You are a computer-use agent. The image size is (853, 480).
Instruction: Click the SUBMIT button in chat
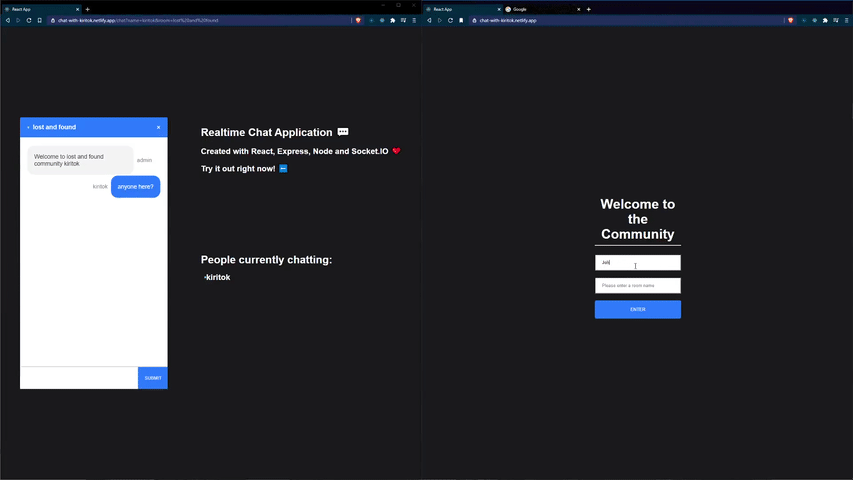point(153,378)
